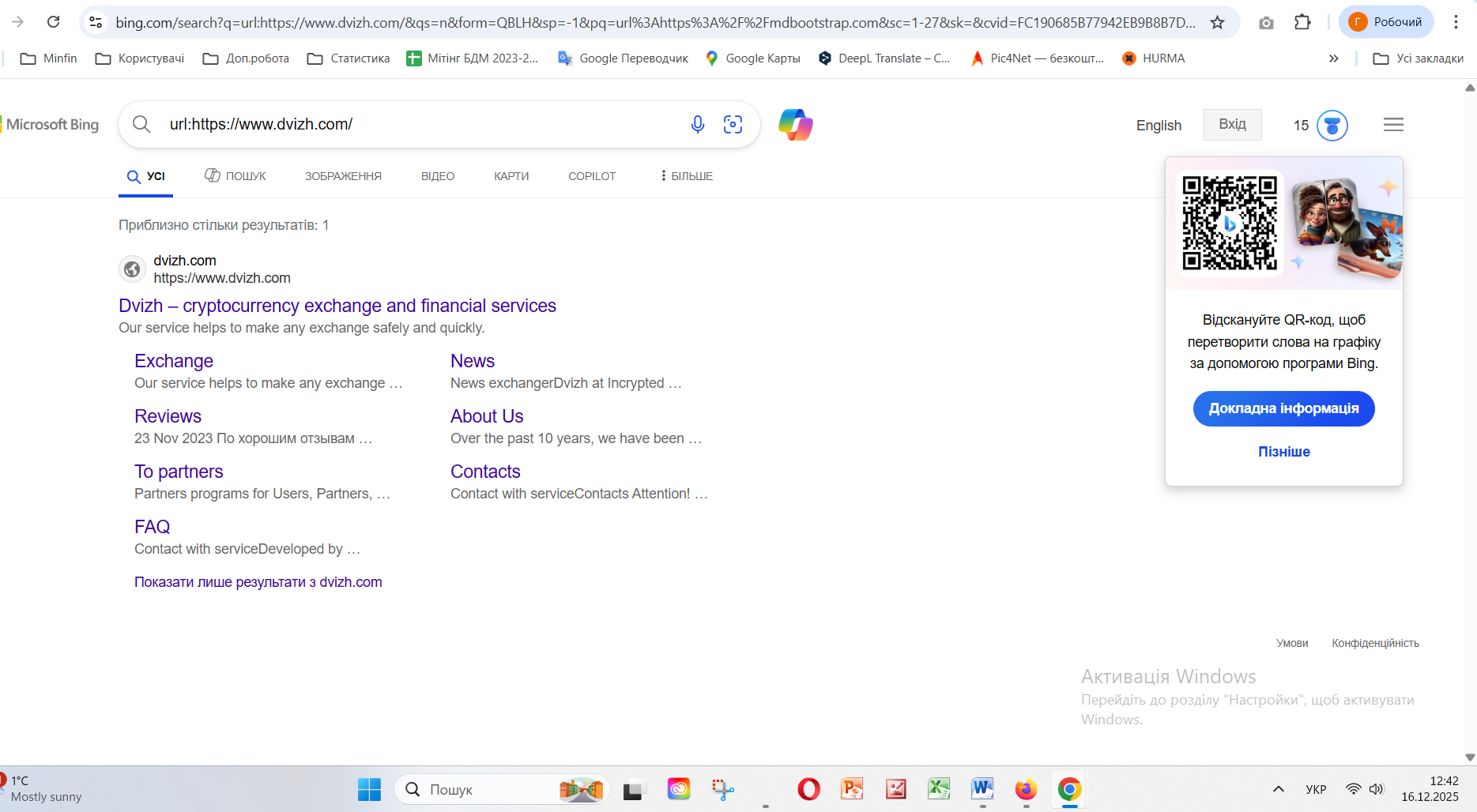
Task: Open the Wi-Fi network tray icon
Action: coord(1354,789)
